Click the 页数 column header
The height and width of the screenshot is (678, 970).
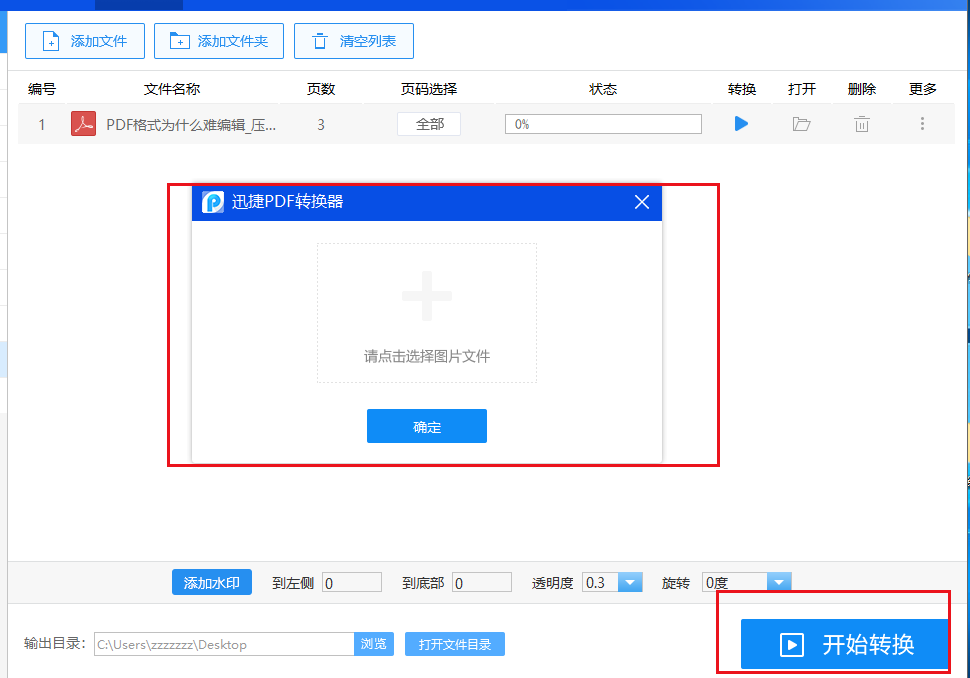coord(321,89)
